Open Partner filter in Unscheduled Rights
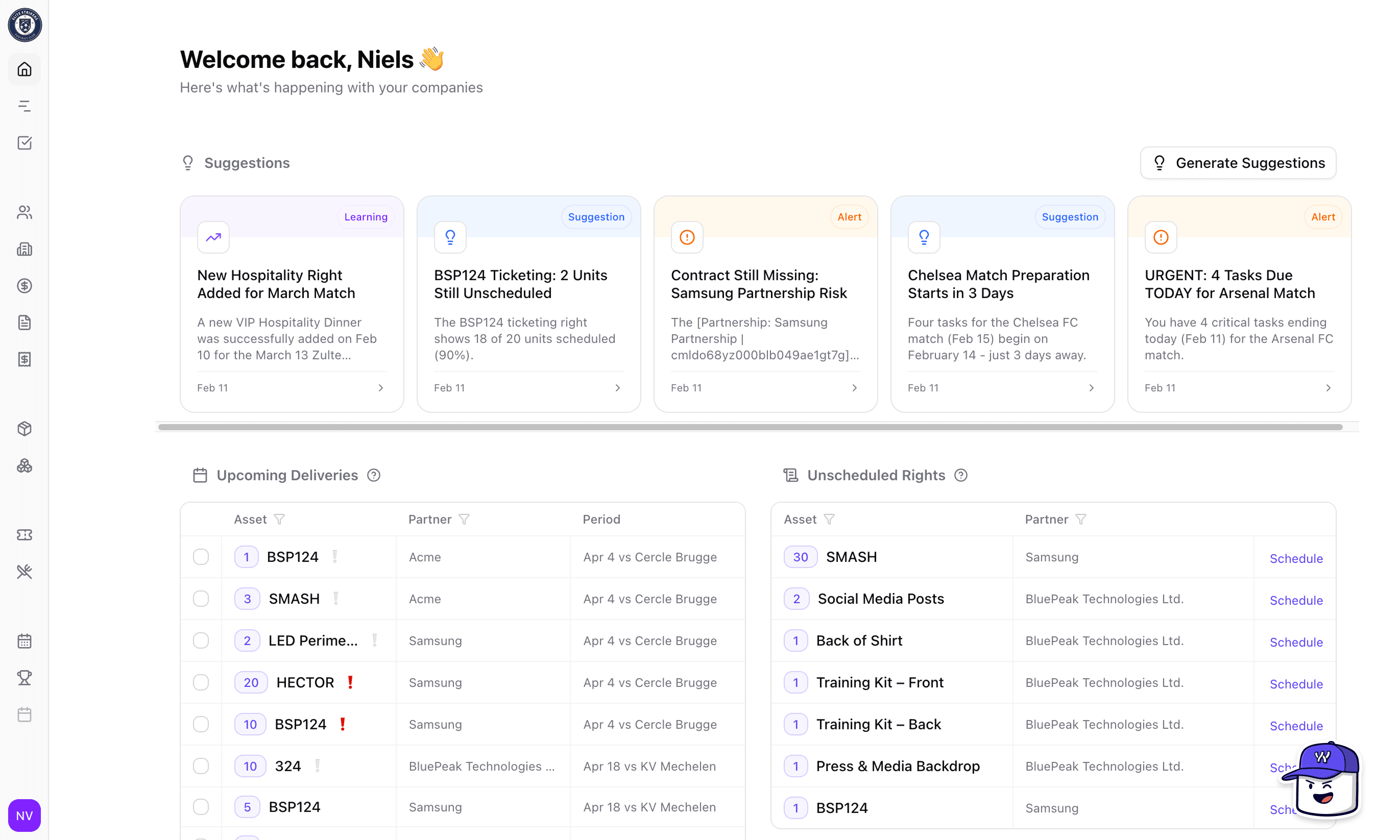The height and width of the screenshot is (840, 1400). [x=1080, y=519]
